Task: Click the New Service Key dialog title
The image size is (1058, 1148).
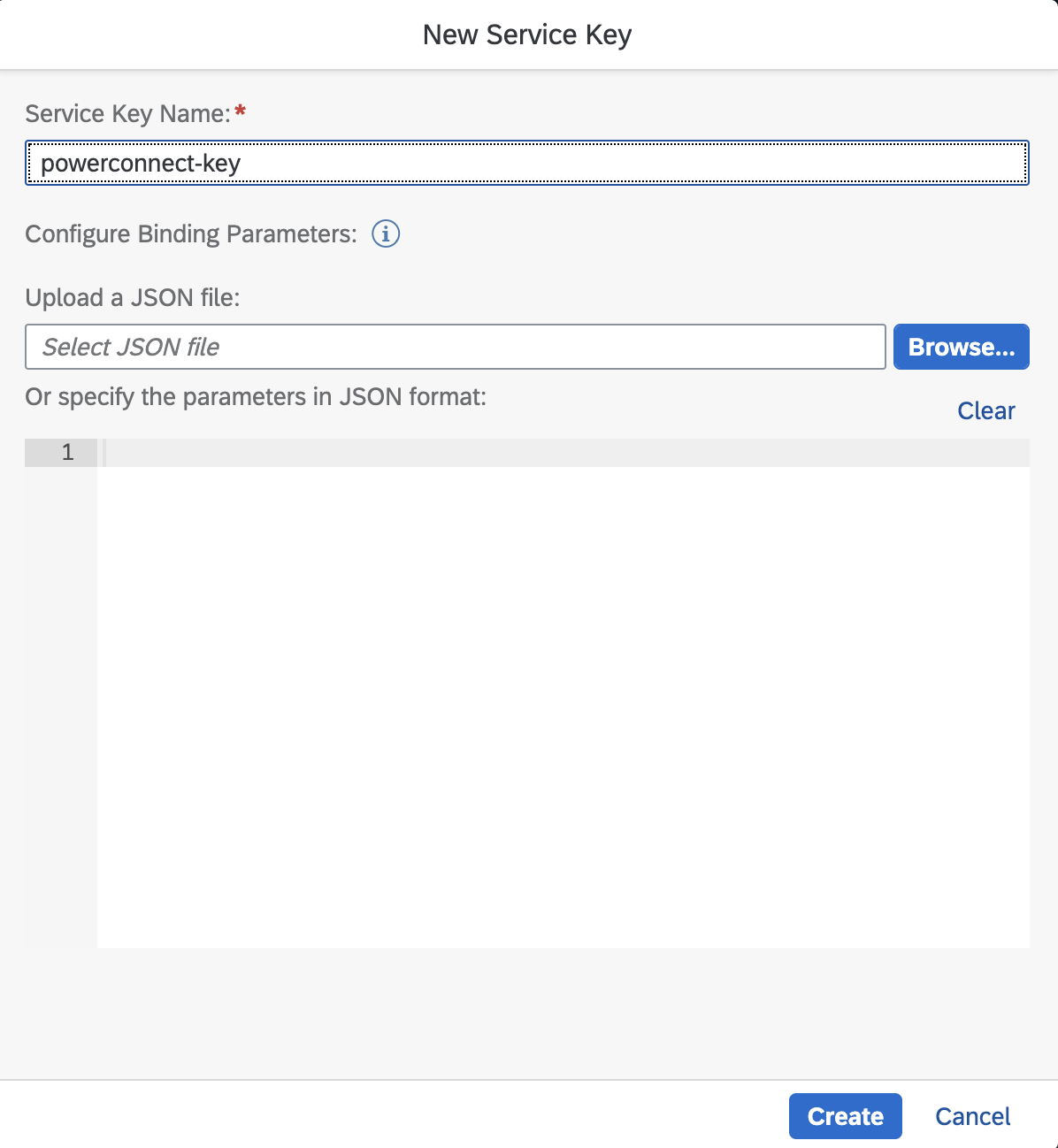Action: click(x=527, y=34)
